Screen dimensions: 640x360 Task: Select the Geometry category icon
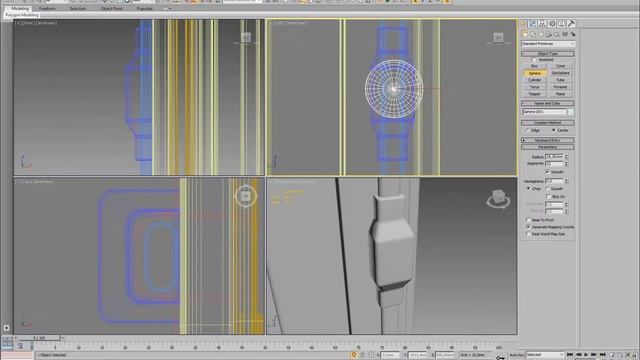pos(525,35)
